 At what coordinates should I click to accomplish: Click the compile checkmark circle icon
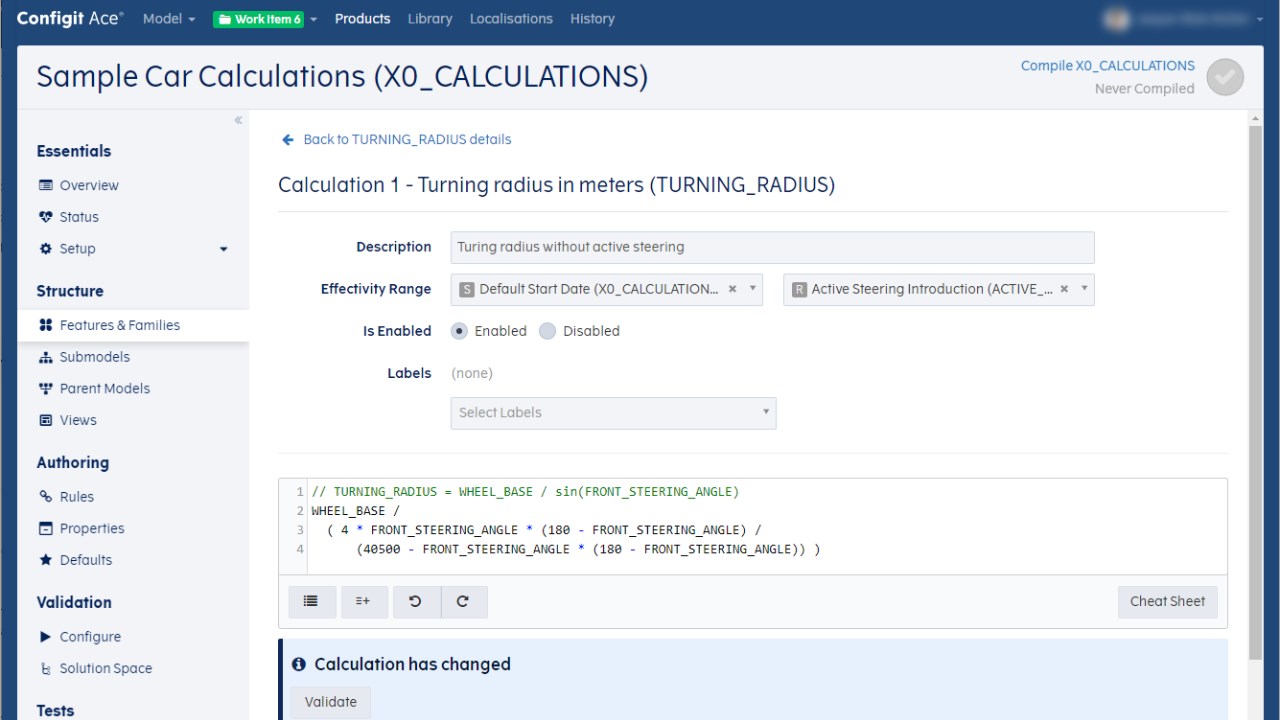pyautogui.click(x=1225, y=77)
